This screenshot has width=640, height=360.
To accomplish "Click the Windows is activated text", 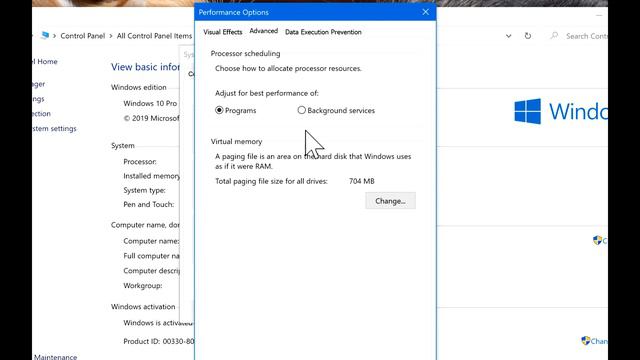I will tap(158, 323).
